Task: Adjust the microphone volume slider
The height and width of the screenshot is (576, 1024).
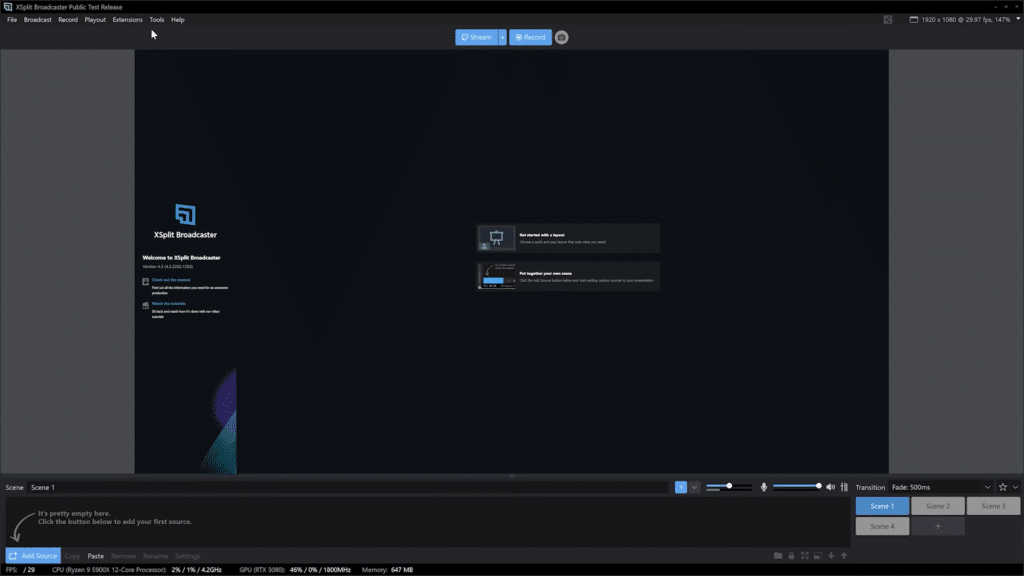Action: (x=797, y=486)
